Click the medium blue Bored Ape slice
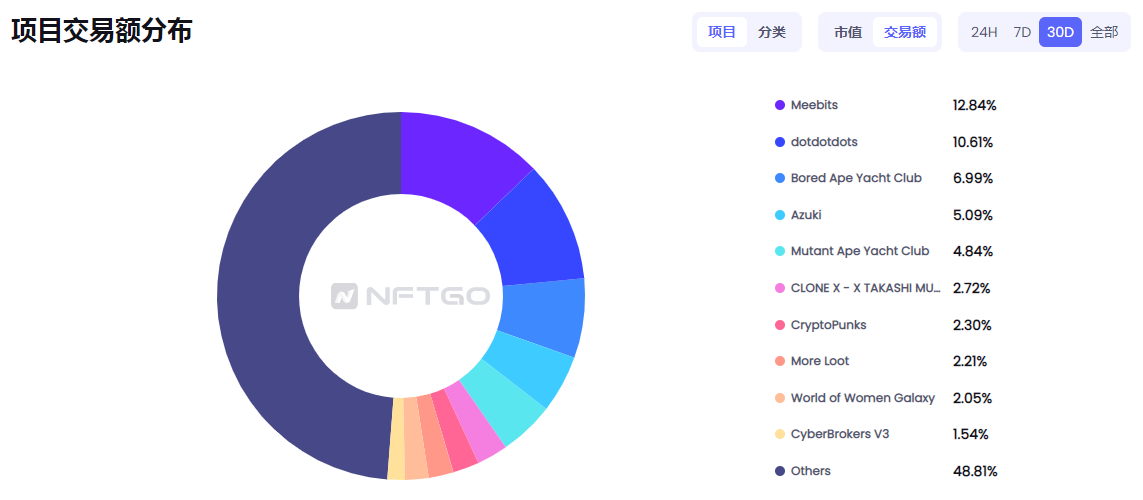1143x500 pixels. (x=543, y=315)
